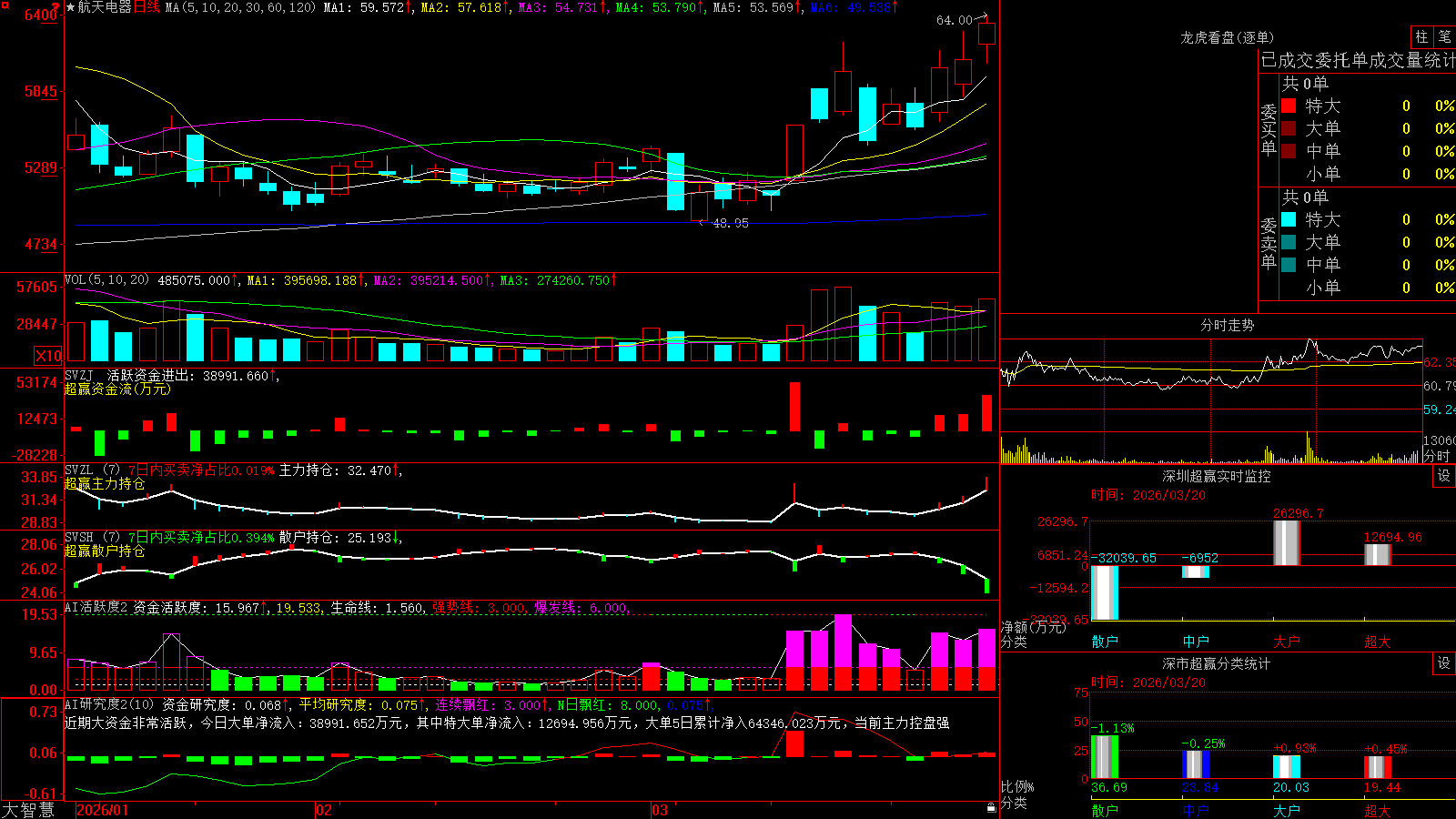Image resolution: width=1456 pixels, height=819 pixels.
Task: Click the 航天电器 stock name
Action: 105,7
